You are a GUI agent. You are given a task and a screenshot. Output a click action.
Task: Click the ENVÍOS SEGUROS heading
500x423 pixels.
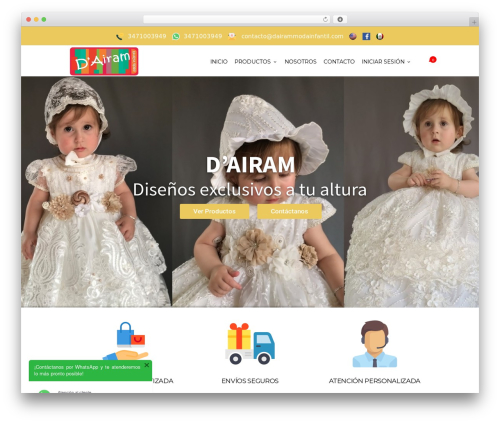coord(250,381)
